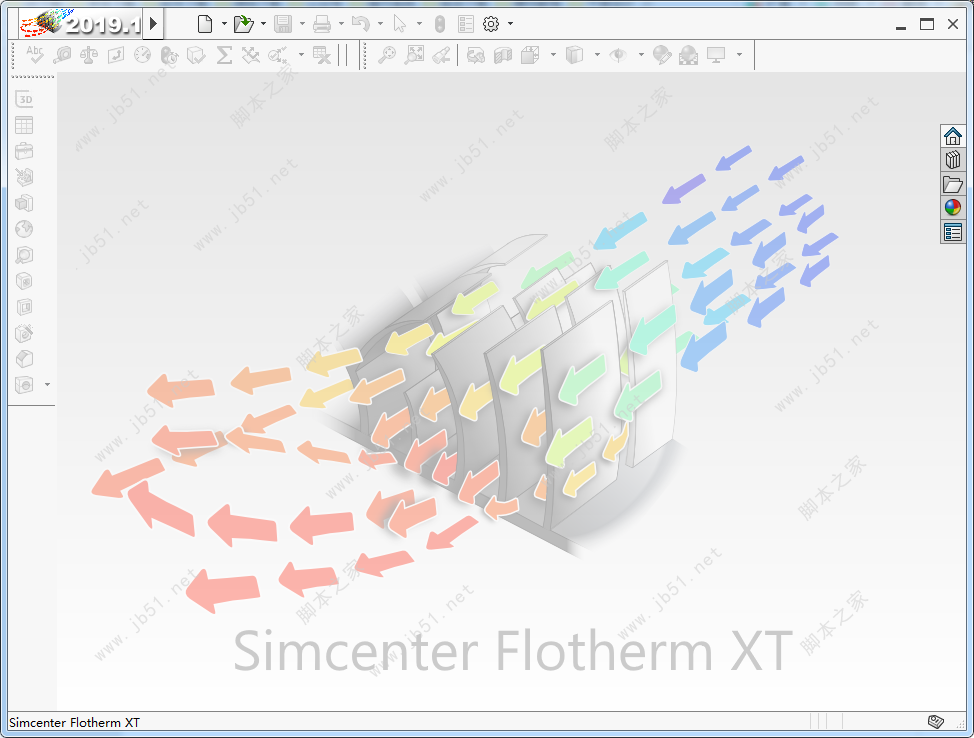974x738 pixels.
Task: Click the Open file folder icon
Action: (x=244, y=24)
